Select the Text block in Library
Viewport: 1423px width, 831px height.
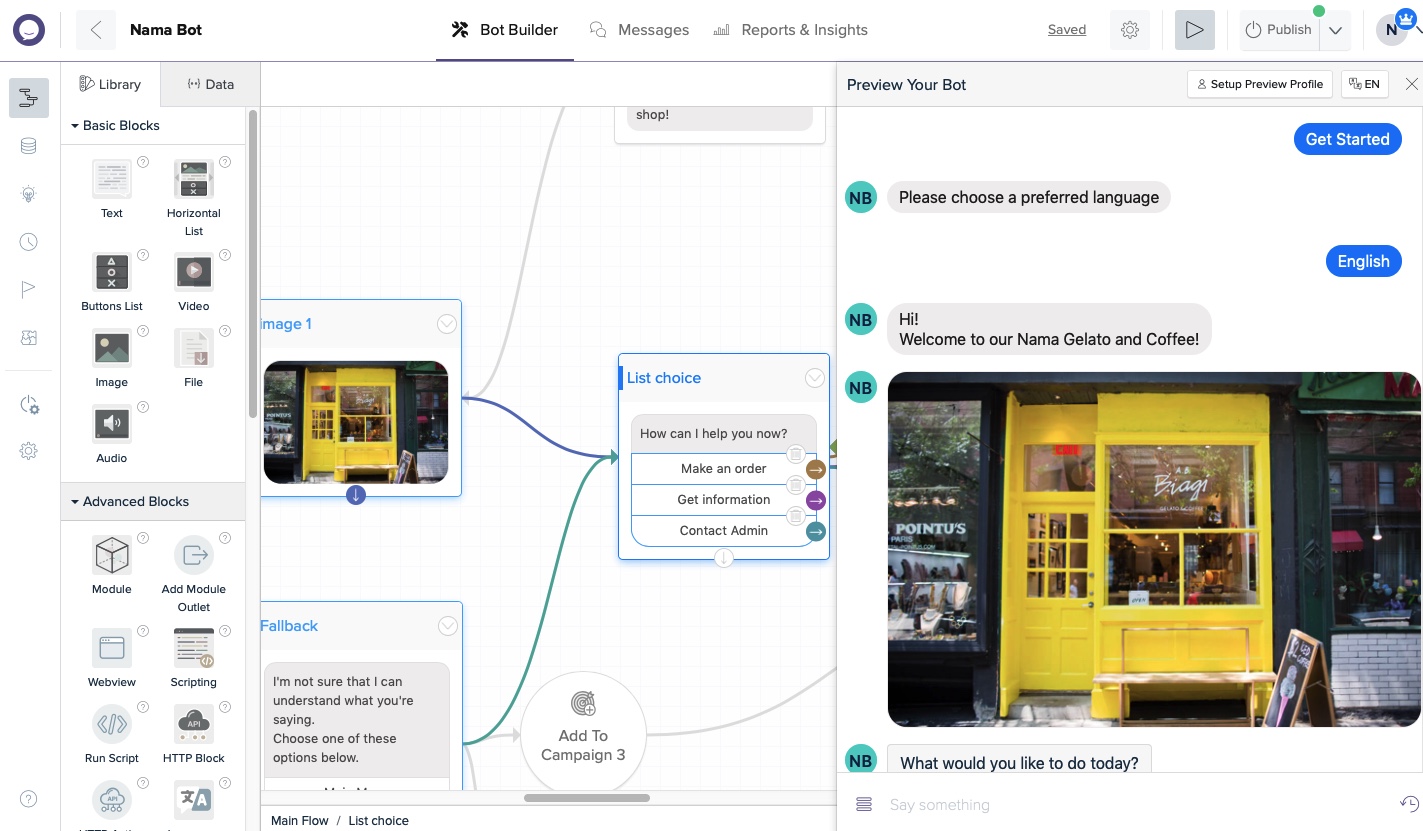click(112, 190)
